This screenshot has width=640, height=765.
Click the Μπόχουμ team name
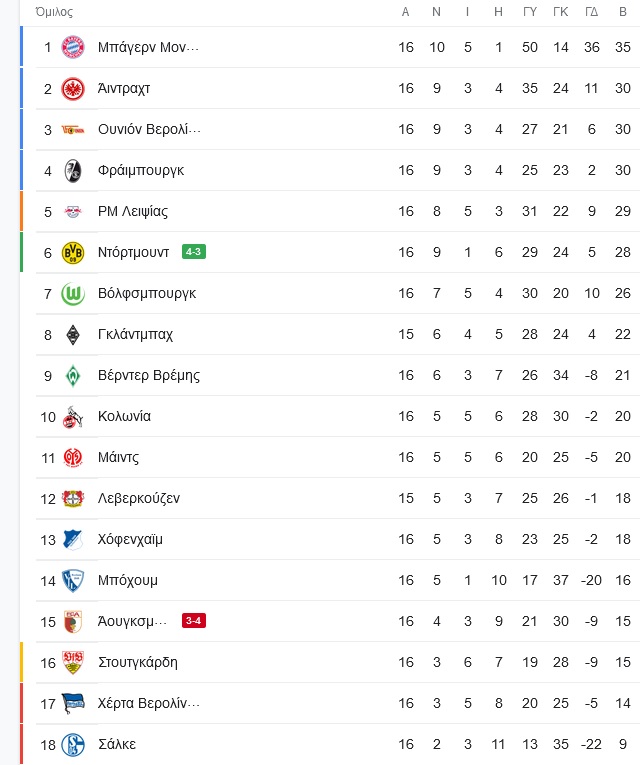click(x=128, y=581)
